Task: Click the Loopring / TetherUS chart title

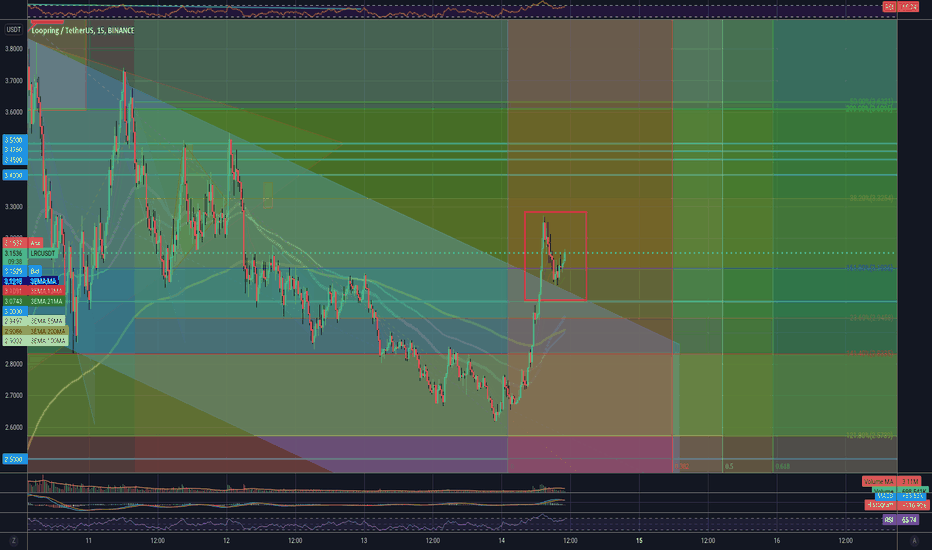Action: click(83, 30)
